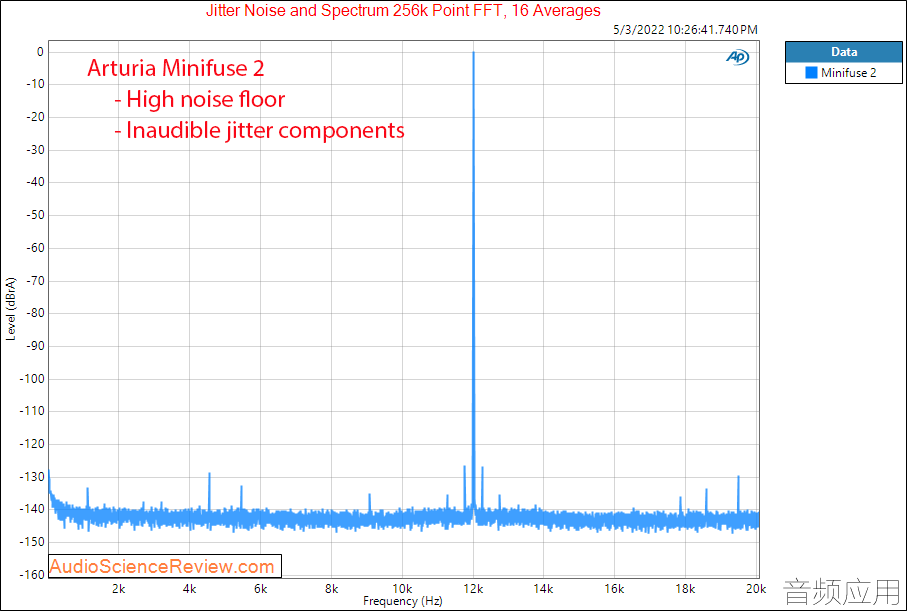
Task: Click the '-90' level tick label
Action: click(33, 346)
